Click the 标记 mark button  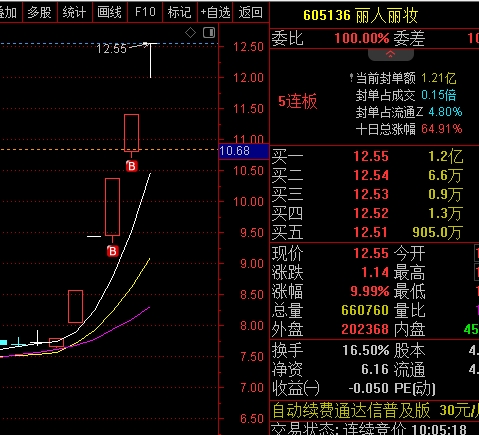pos(180,12)
